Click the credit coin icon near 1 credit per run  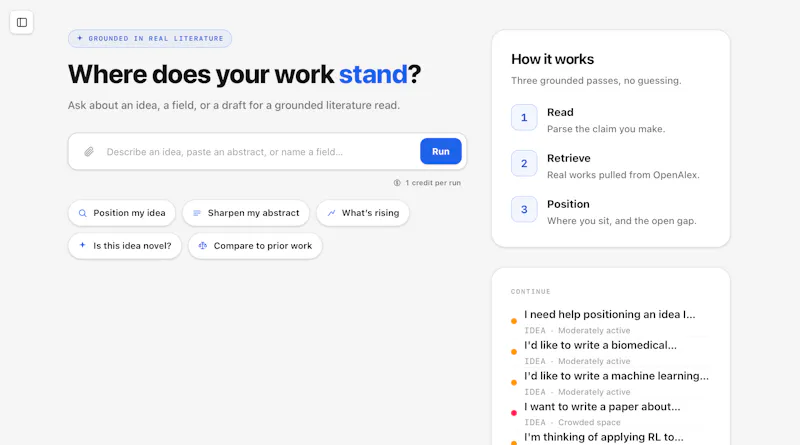tap(397, 183)
